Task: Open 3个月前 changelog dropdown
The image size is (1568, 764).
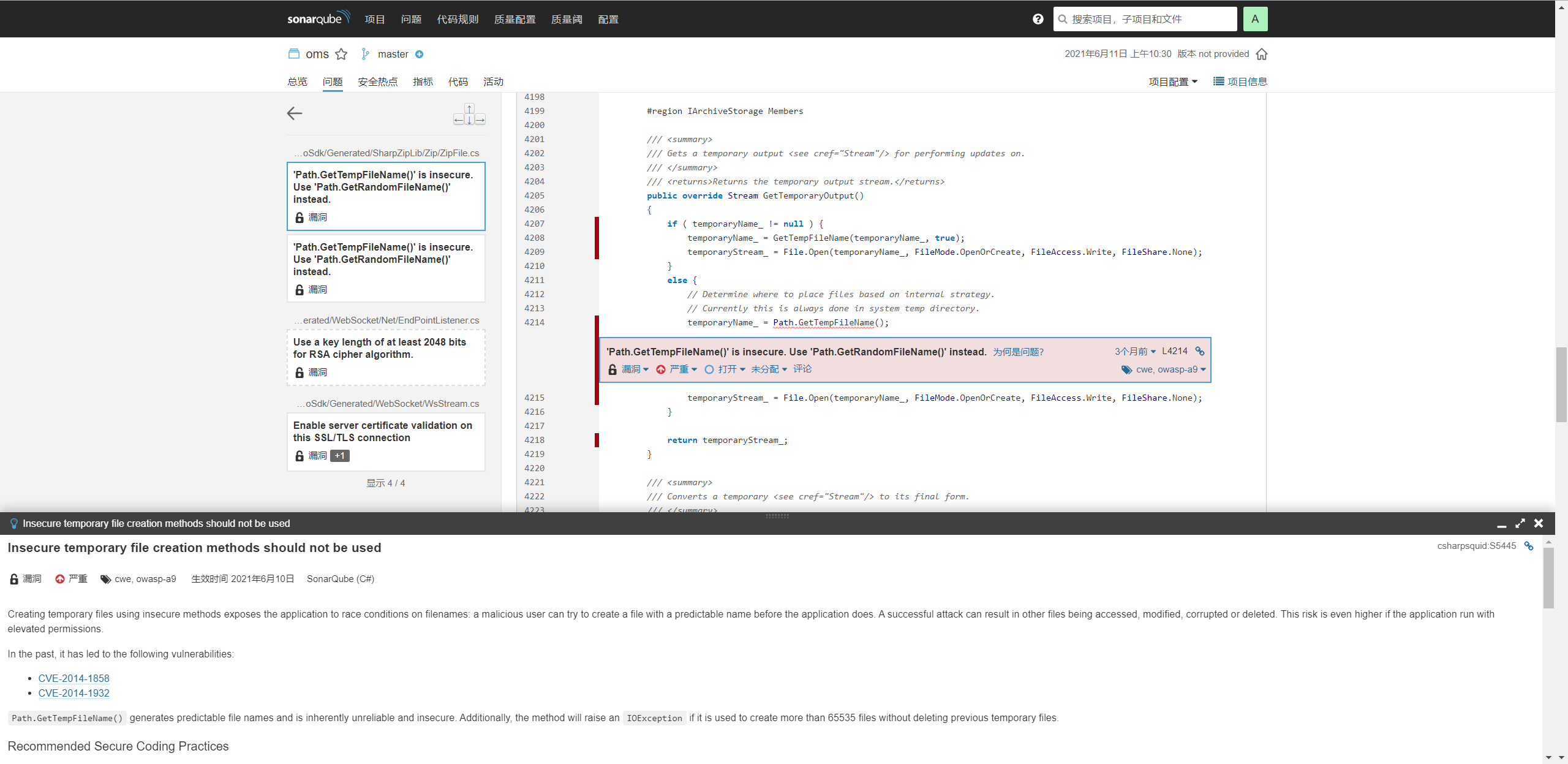Action: click(x=1135, y=351)
